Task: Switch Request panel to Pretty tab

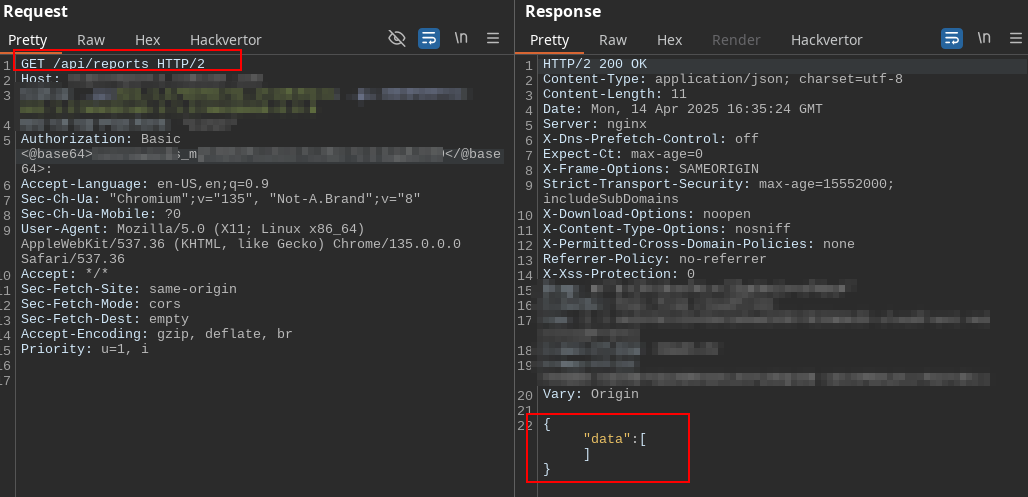Action: (x=28, y=40)
